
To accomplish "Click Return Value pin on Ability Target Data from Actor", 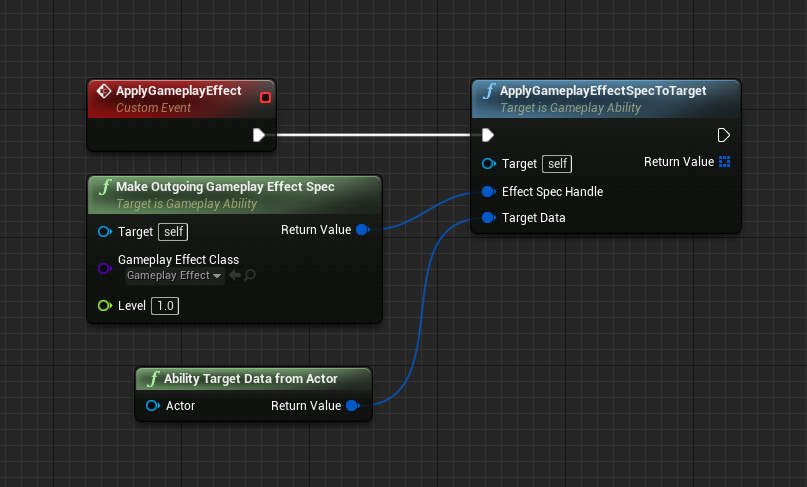I will pyautogui.click(x=353, y=406).
